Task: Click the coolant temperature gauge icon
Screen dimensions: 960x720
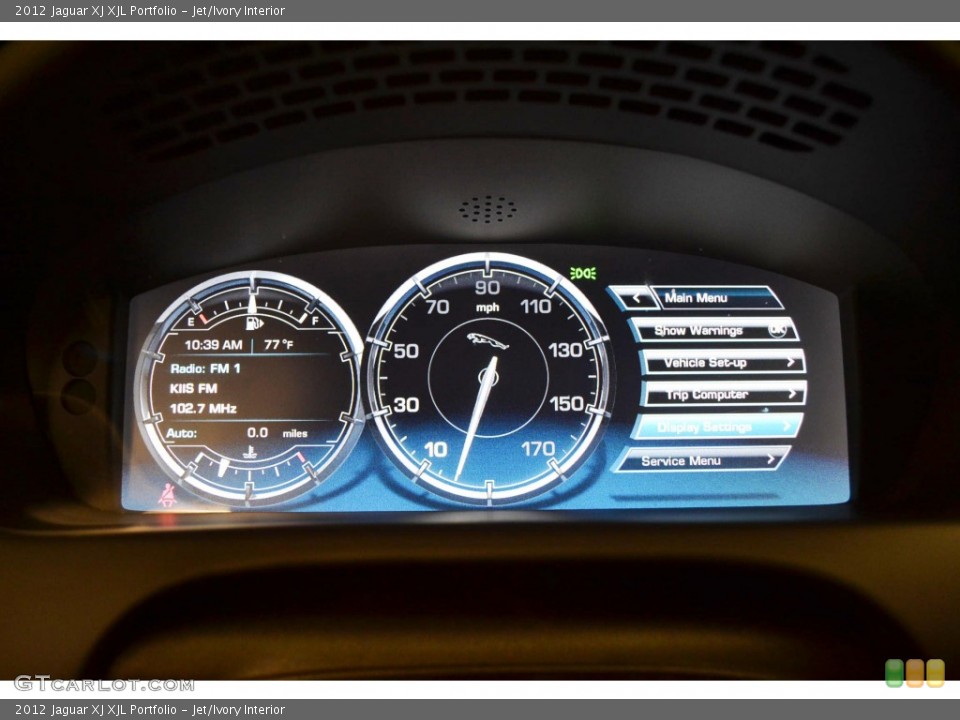Action: point(250,452)
